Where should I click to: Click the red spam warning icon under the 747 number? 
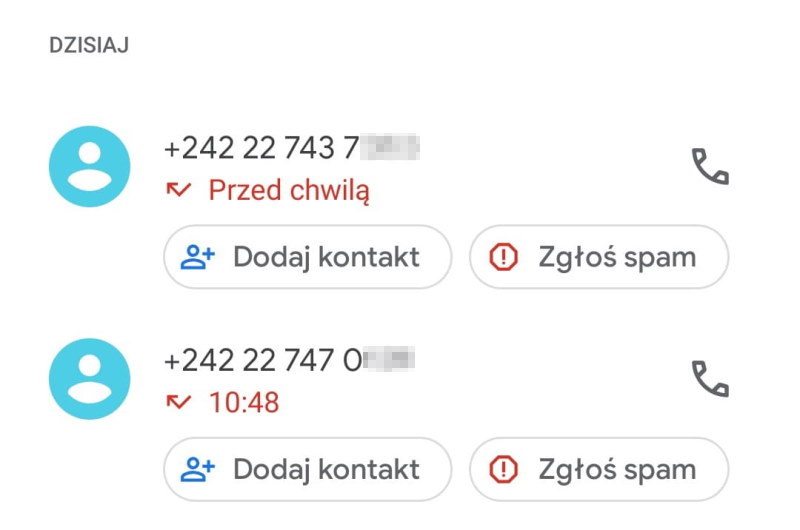(506, 469)
